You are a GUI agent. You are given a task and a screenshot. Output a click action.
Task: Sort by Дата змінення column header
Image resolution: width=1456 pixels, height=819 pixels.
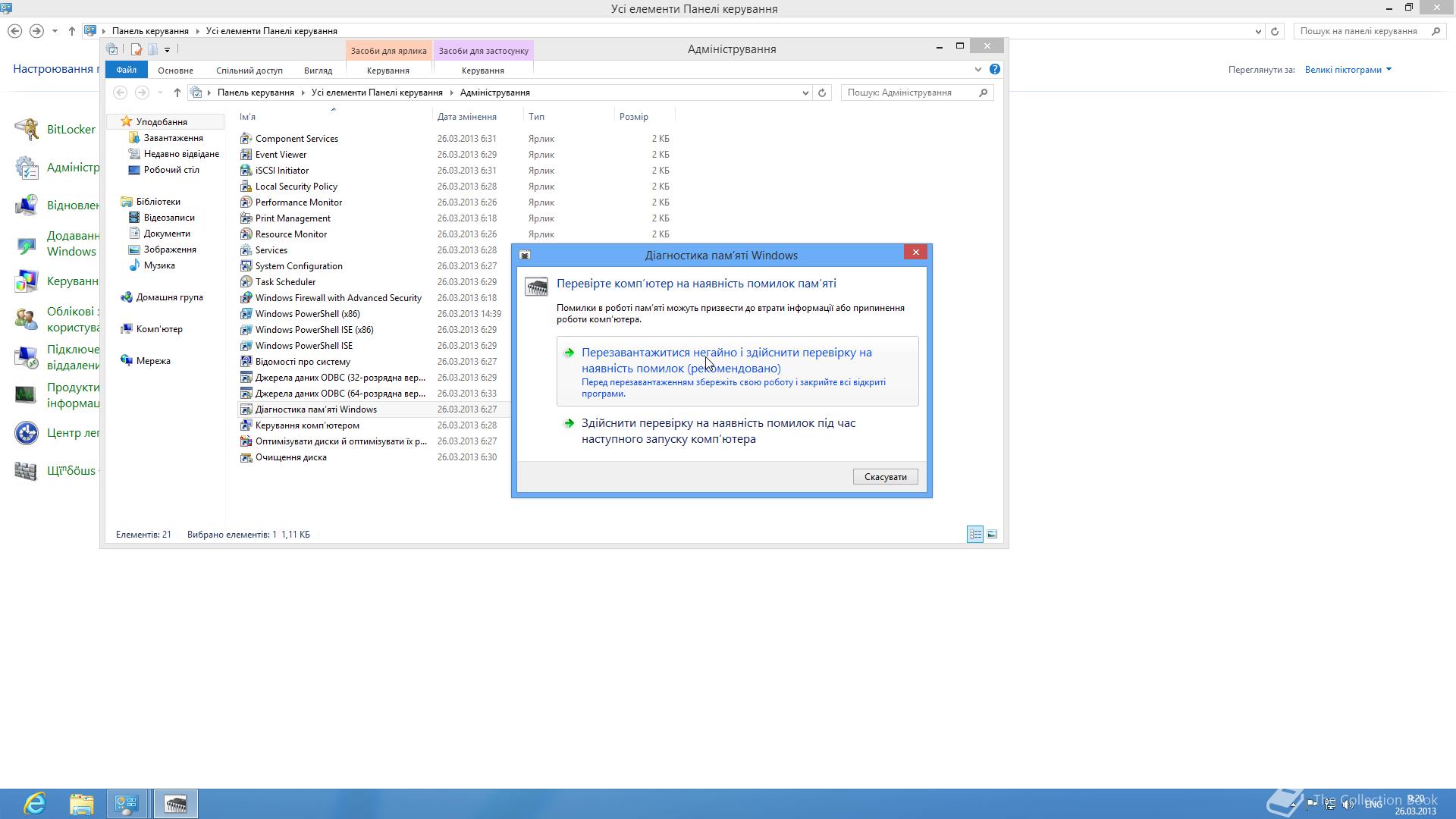tap(478, 117)
